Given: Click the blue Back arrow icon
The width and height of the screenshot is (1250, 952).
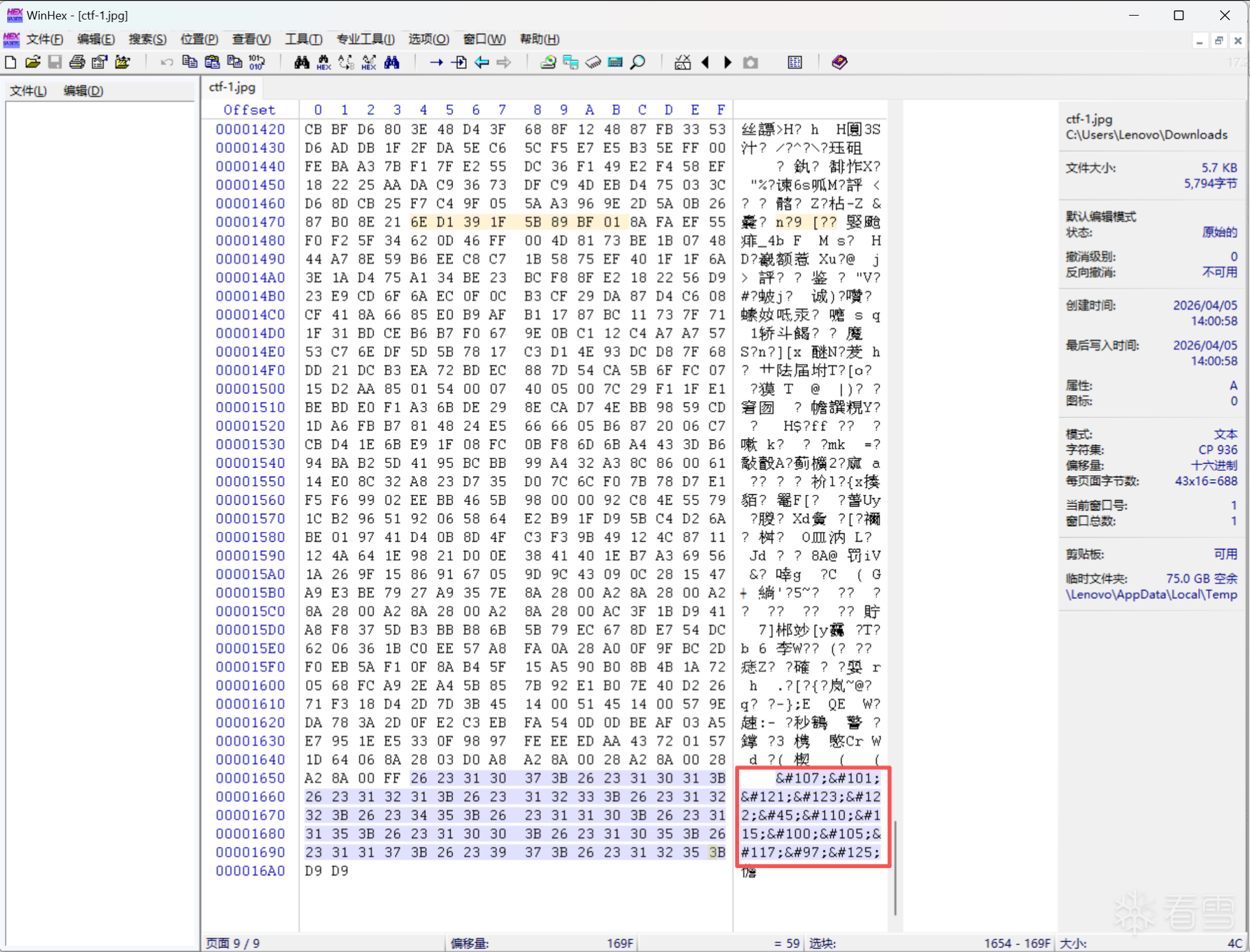Looking at the screenshot, I should pyautogui.click(x=482, y=63).
